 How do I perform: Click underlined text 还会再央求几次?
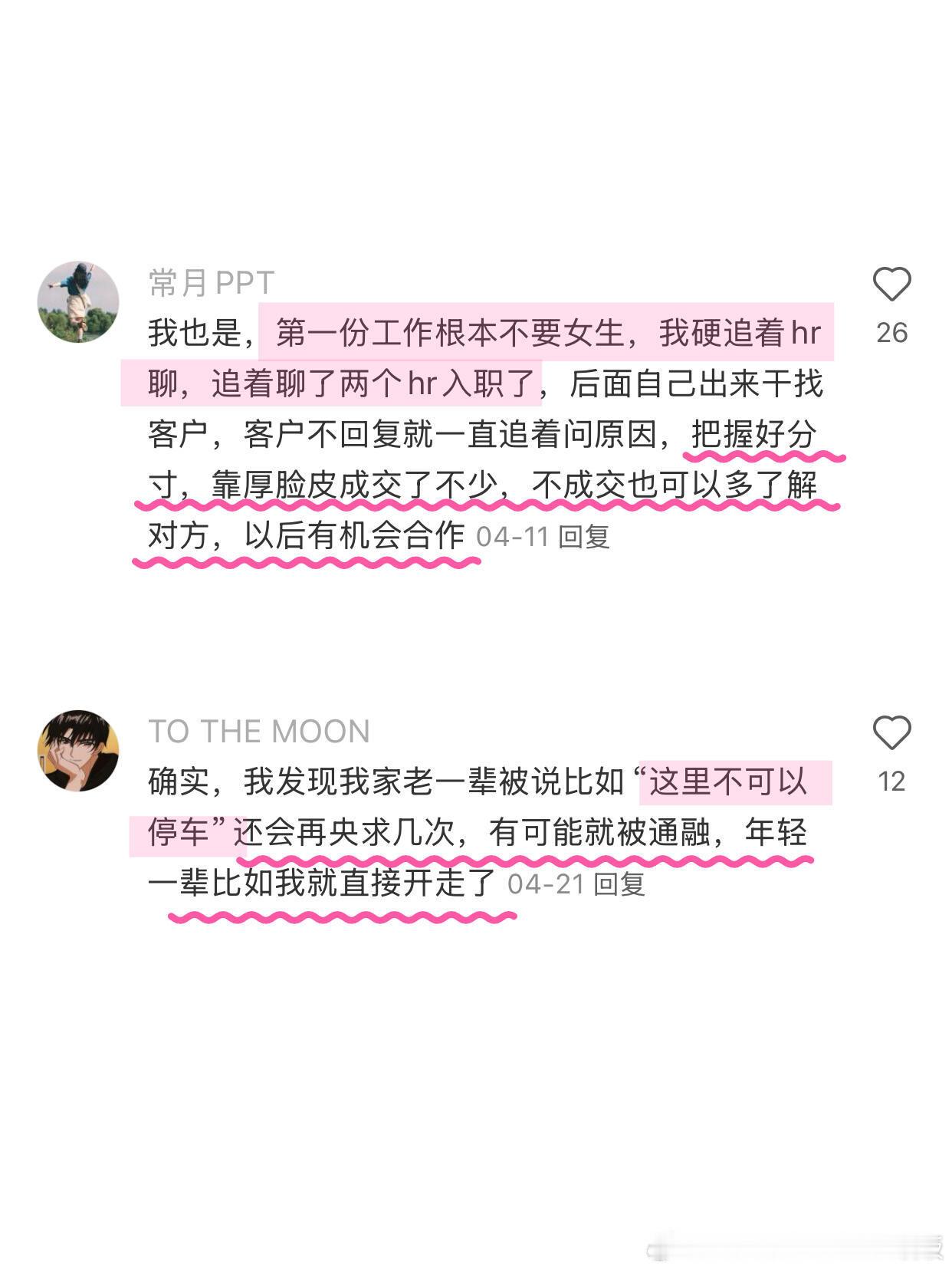344,833
